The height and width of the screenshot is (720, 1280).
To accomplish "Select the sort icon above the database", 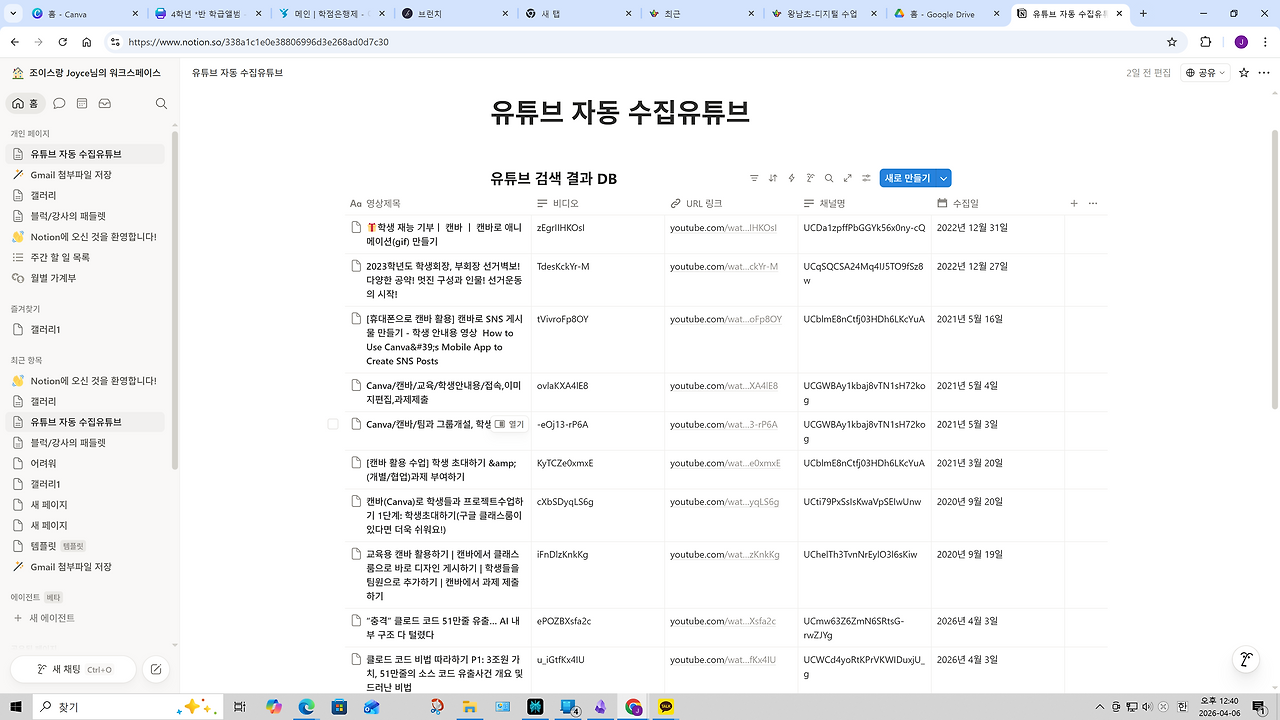I will pyautogui.click(x=773, y=177).
